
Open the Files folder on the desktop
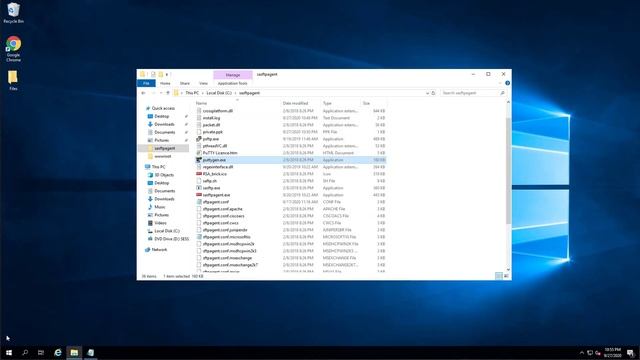[x=13, y=80]
